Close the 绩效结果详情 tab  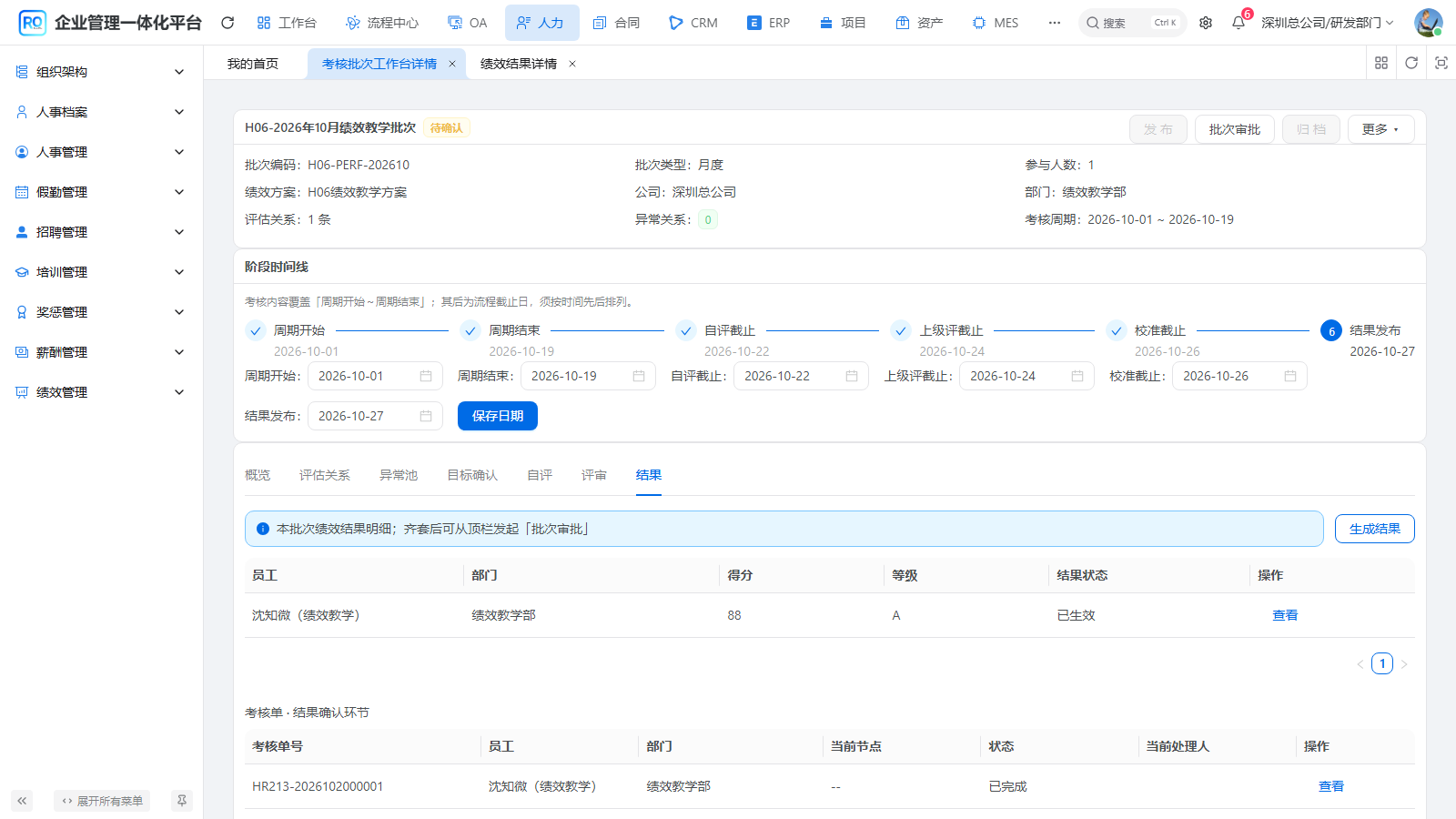coord(572,64)
